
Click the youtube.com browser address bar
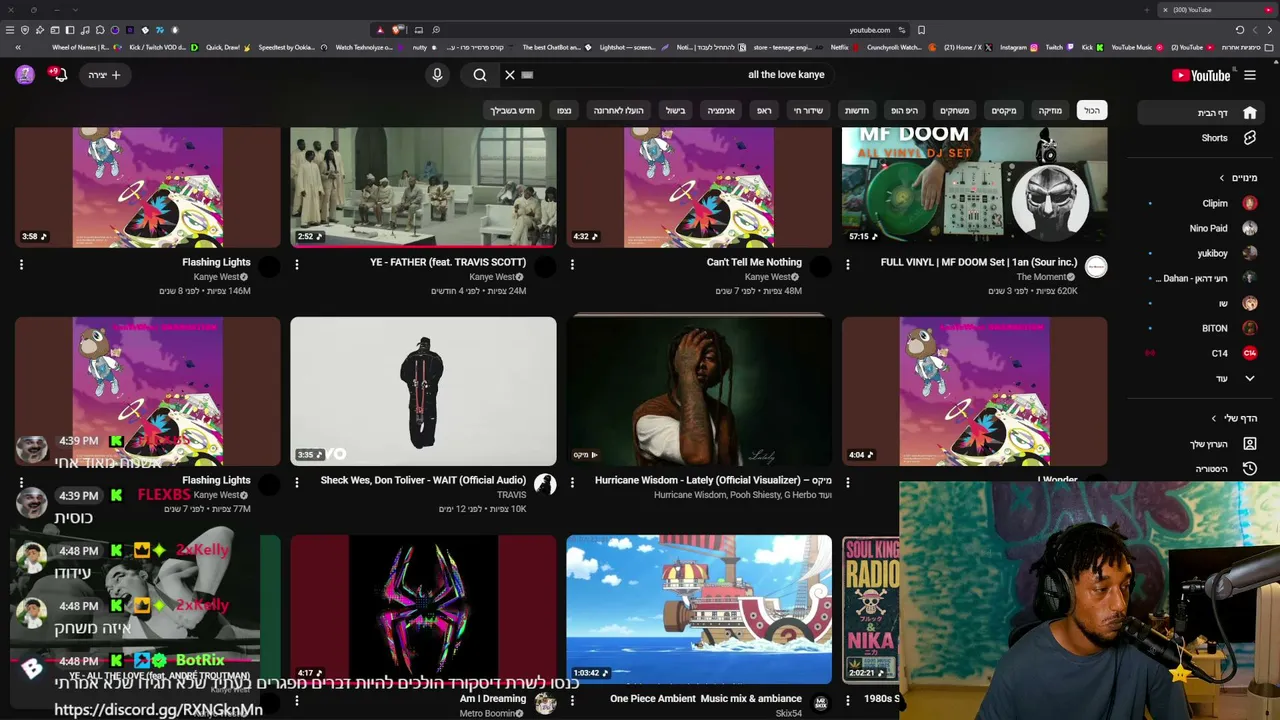point(640,30)
